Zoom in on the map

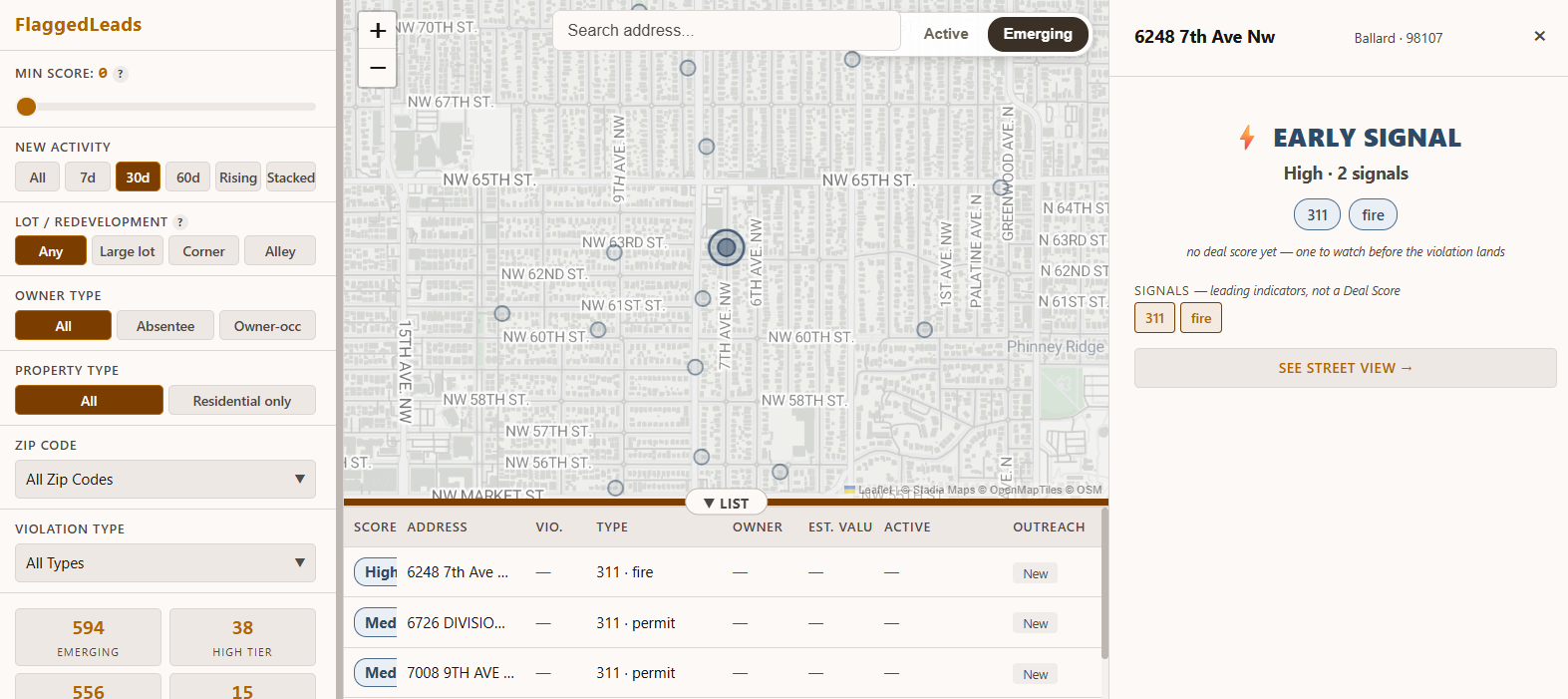pos(378,31)
